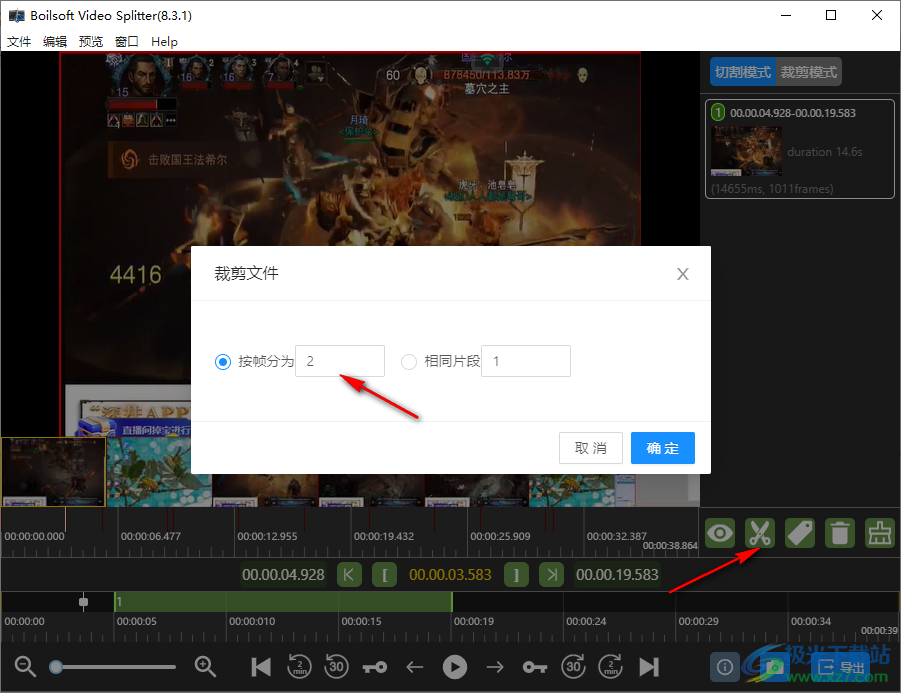Go to segment end marker button
901x693 pixels.
(x=552, y=575)
